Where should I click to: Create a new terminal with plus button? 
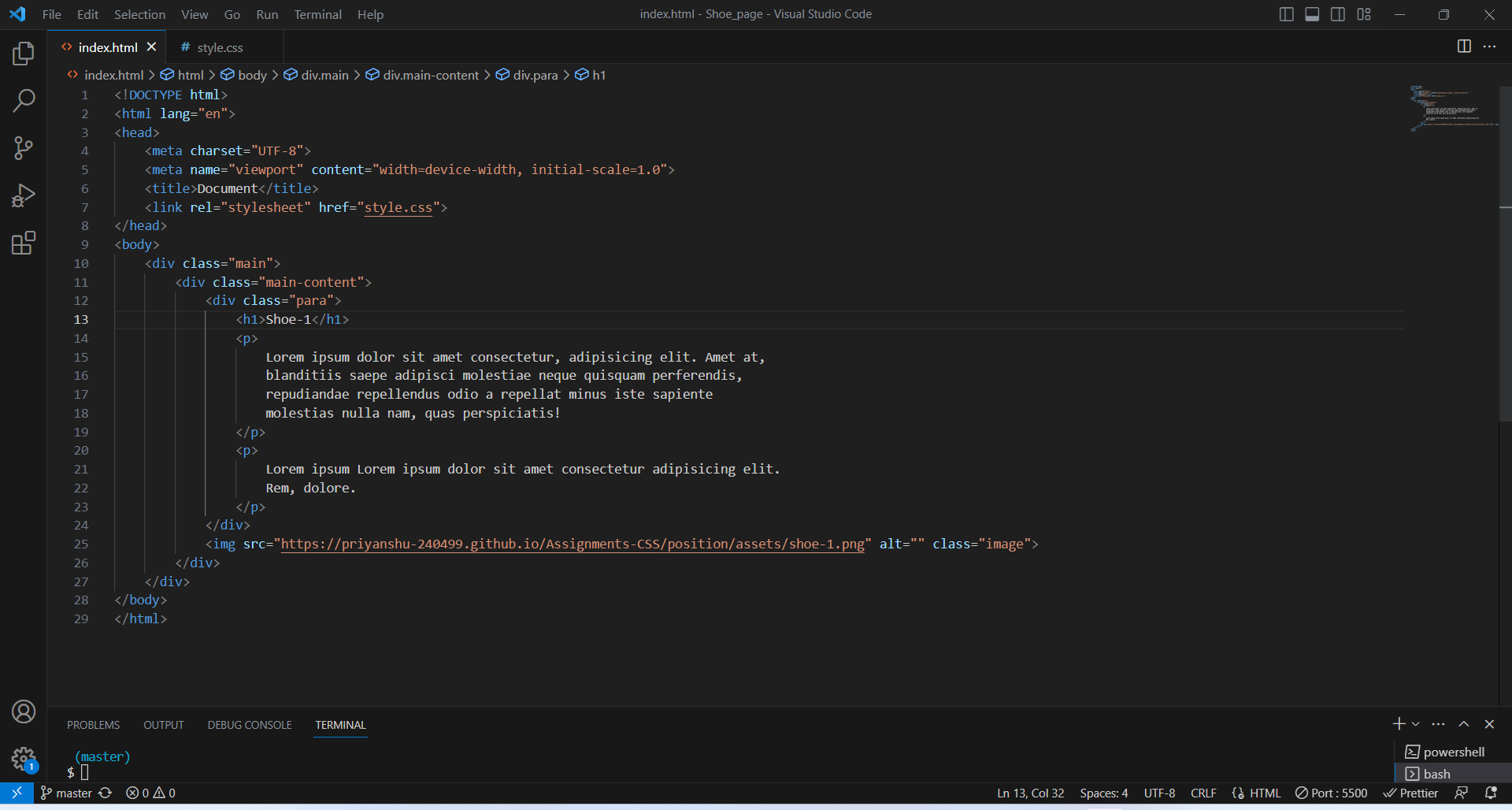point(1399,724)
